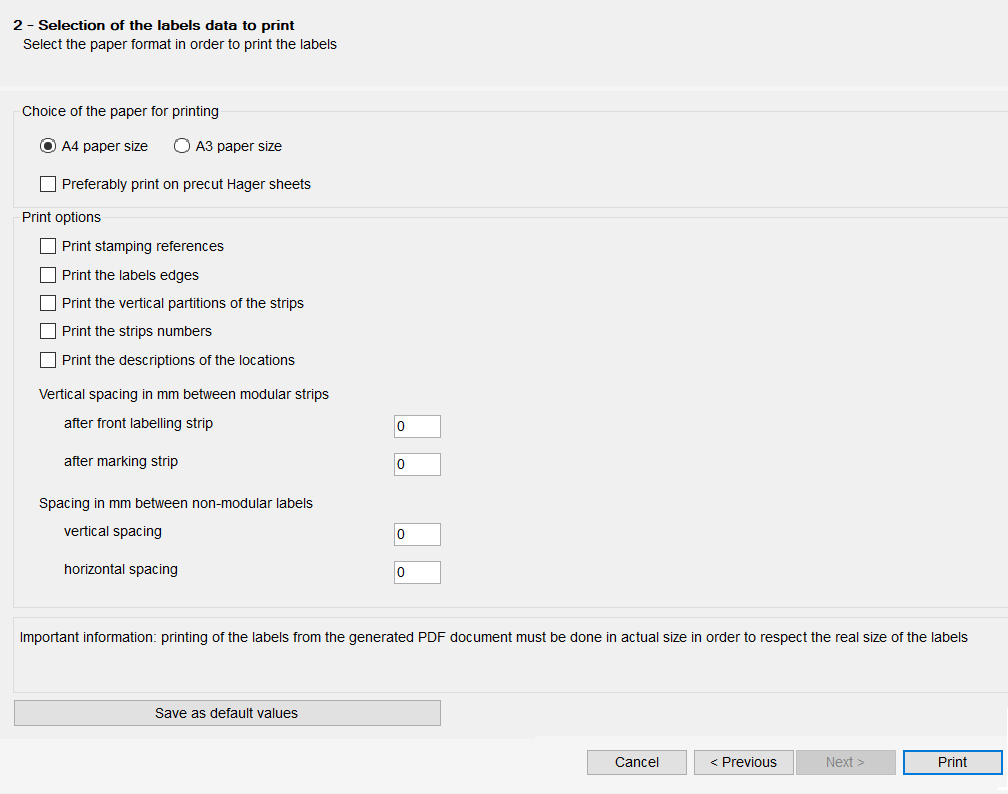Focus the 'after marking strip' spacing field
The image size is (1008, 794).
[417, 463]
